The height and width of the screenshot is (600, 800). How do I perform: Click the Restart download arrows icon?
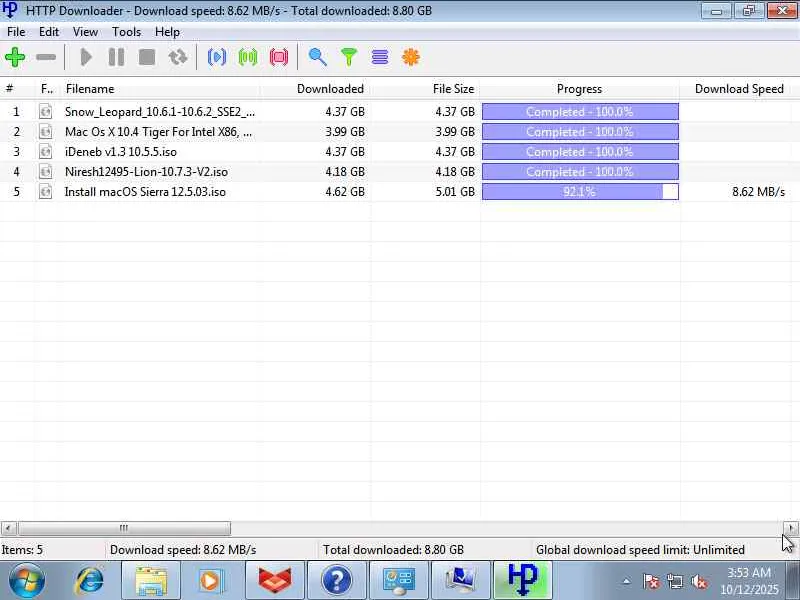(x=178, y=57)
